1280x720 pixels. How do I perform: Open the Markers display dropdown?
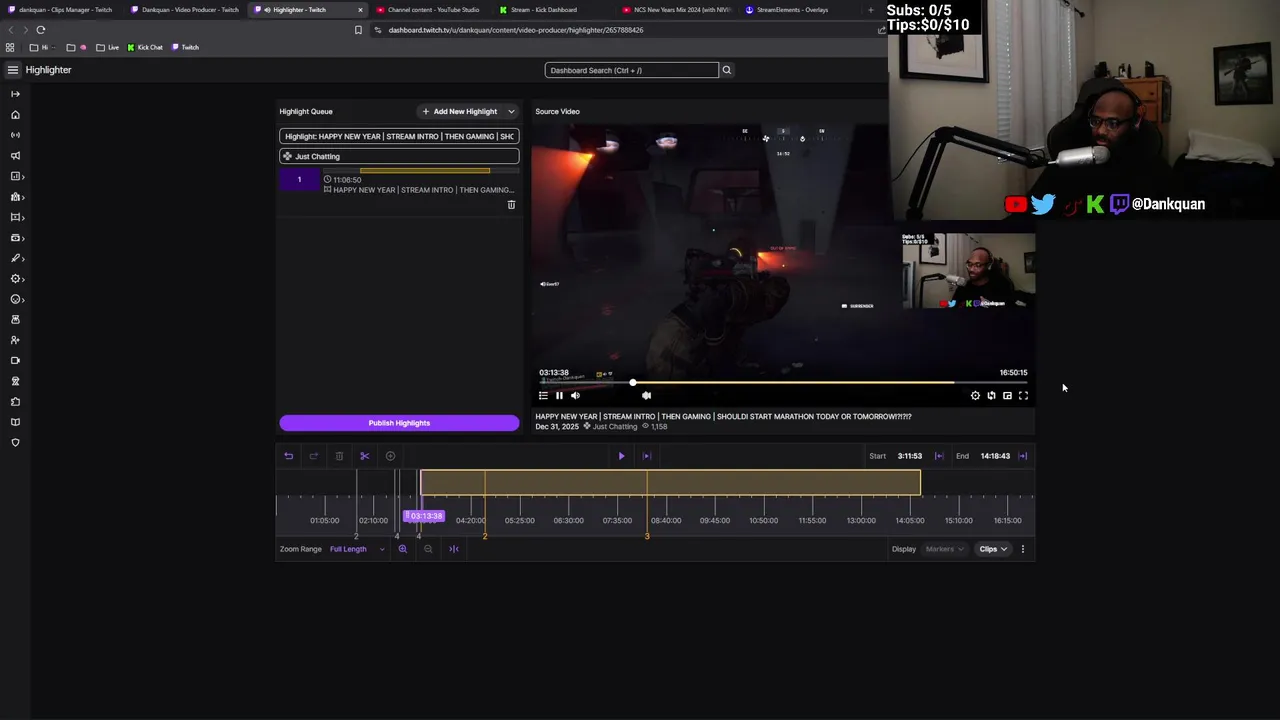tap(944, 549)
